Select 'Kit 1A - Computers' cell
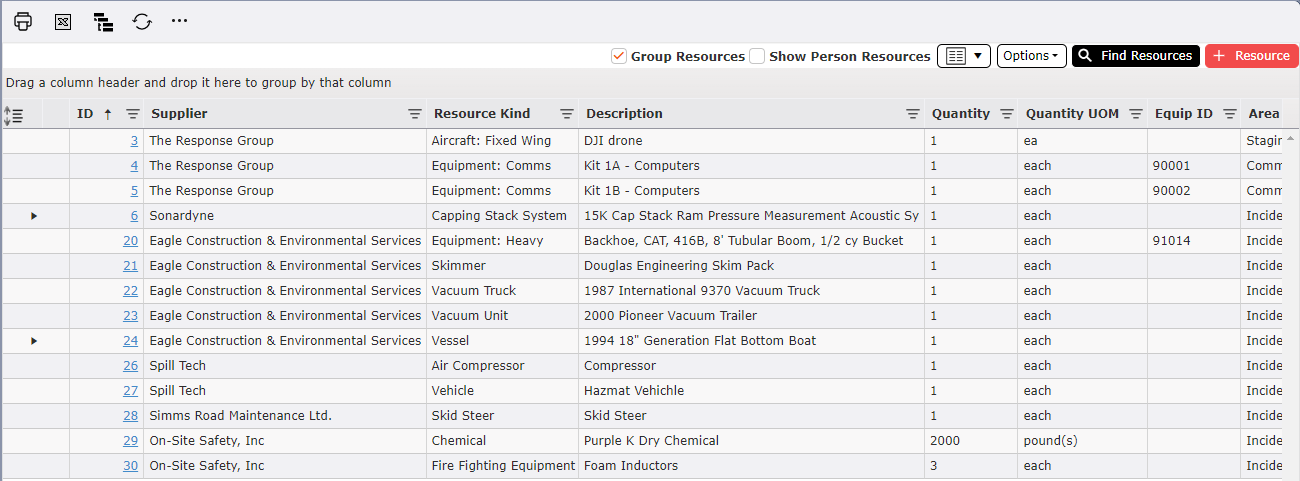Viewport: 1300px width, 481px height. coord(751,166)
